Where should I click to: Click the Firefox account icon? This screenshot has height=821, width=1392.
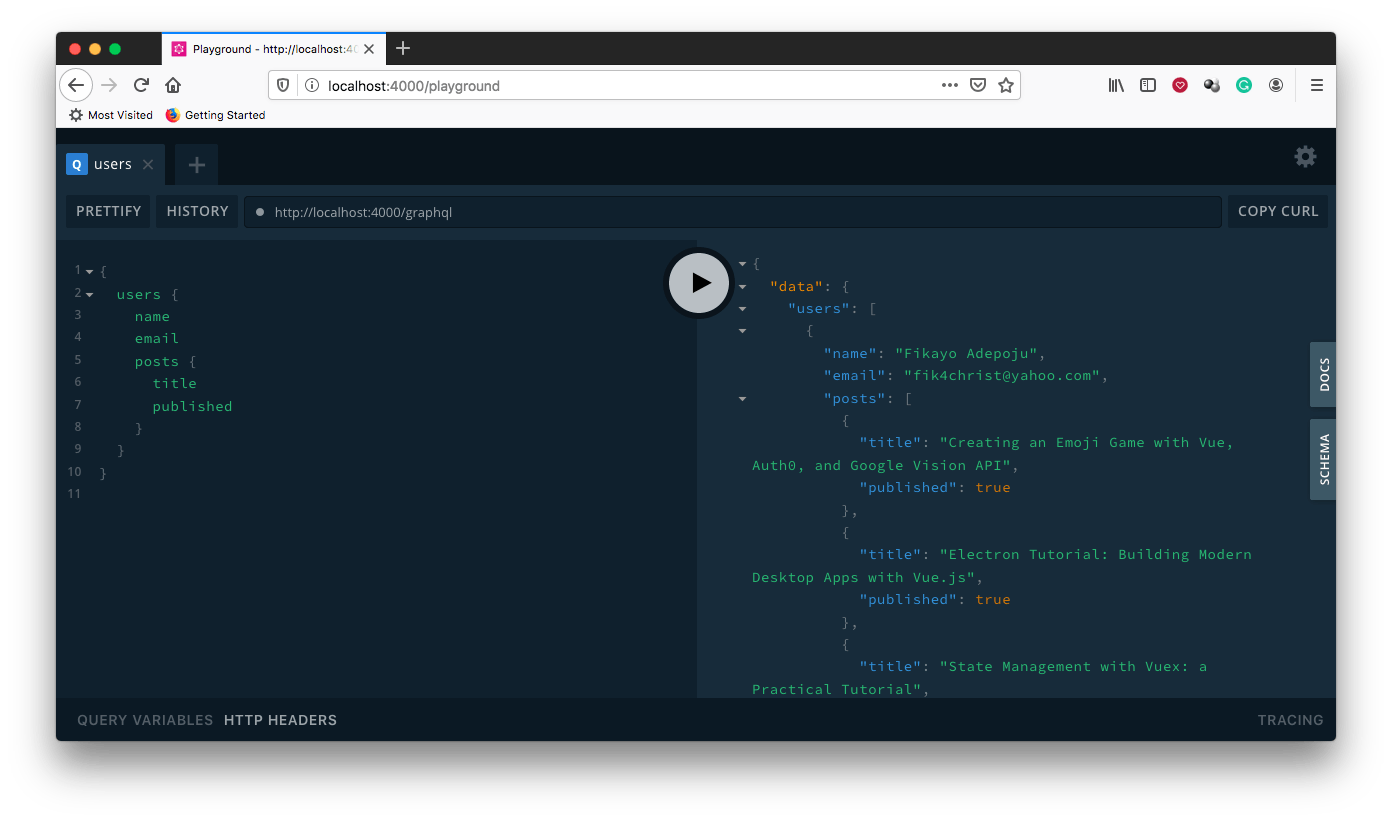point(1276,85)
